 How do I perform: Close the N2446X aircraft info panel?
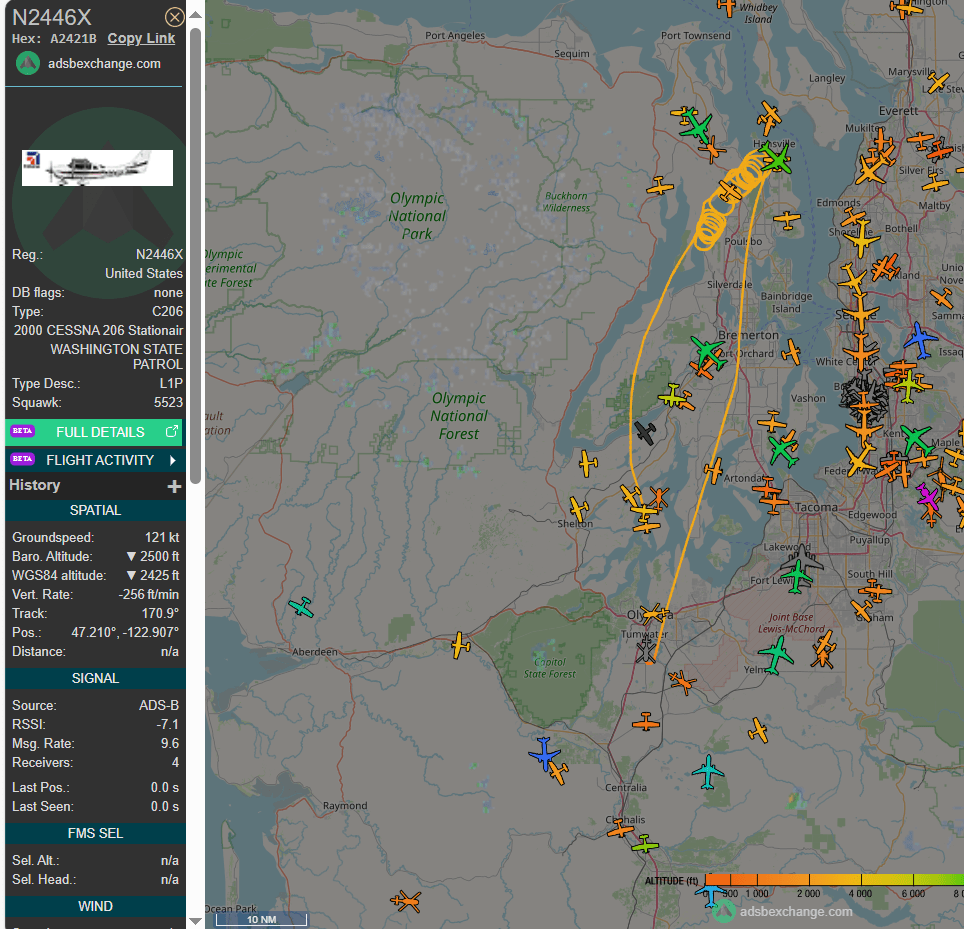[x=174, y=17]
